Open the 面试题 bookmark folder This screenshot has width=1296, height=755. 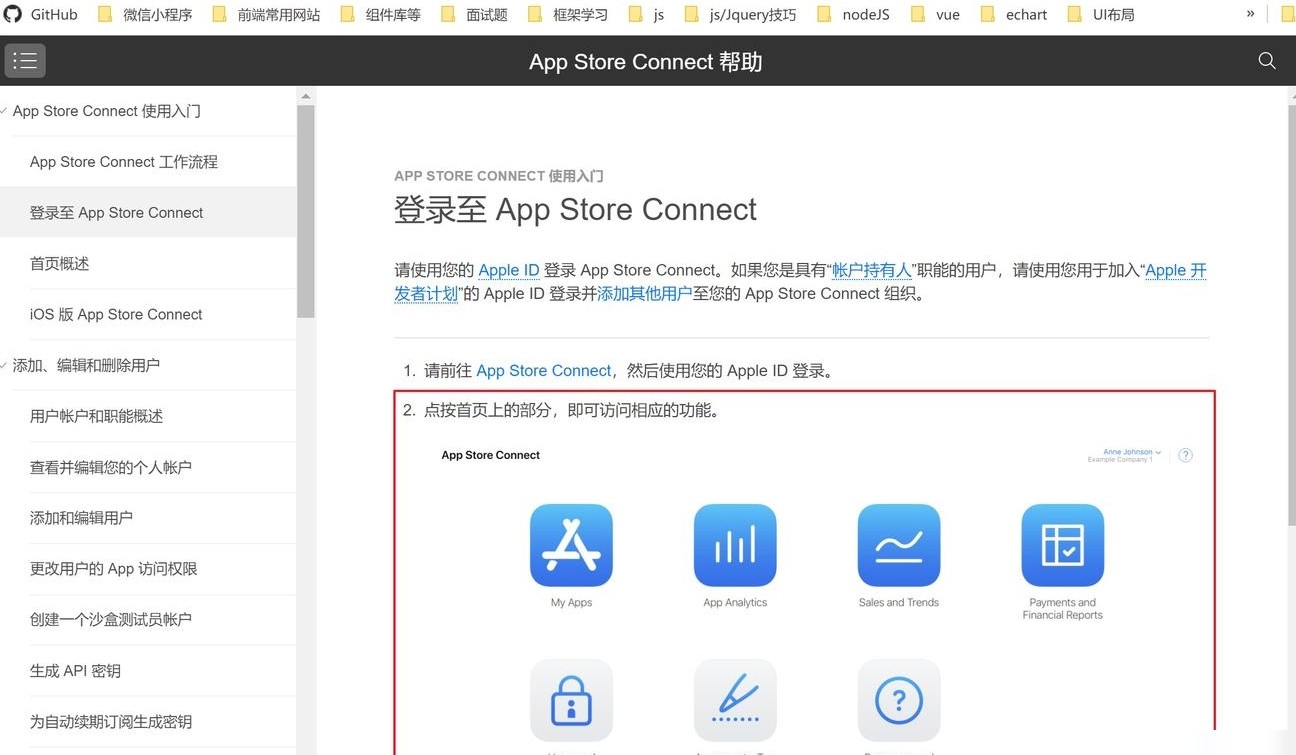click(474, 15)
